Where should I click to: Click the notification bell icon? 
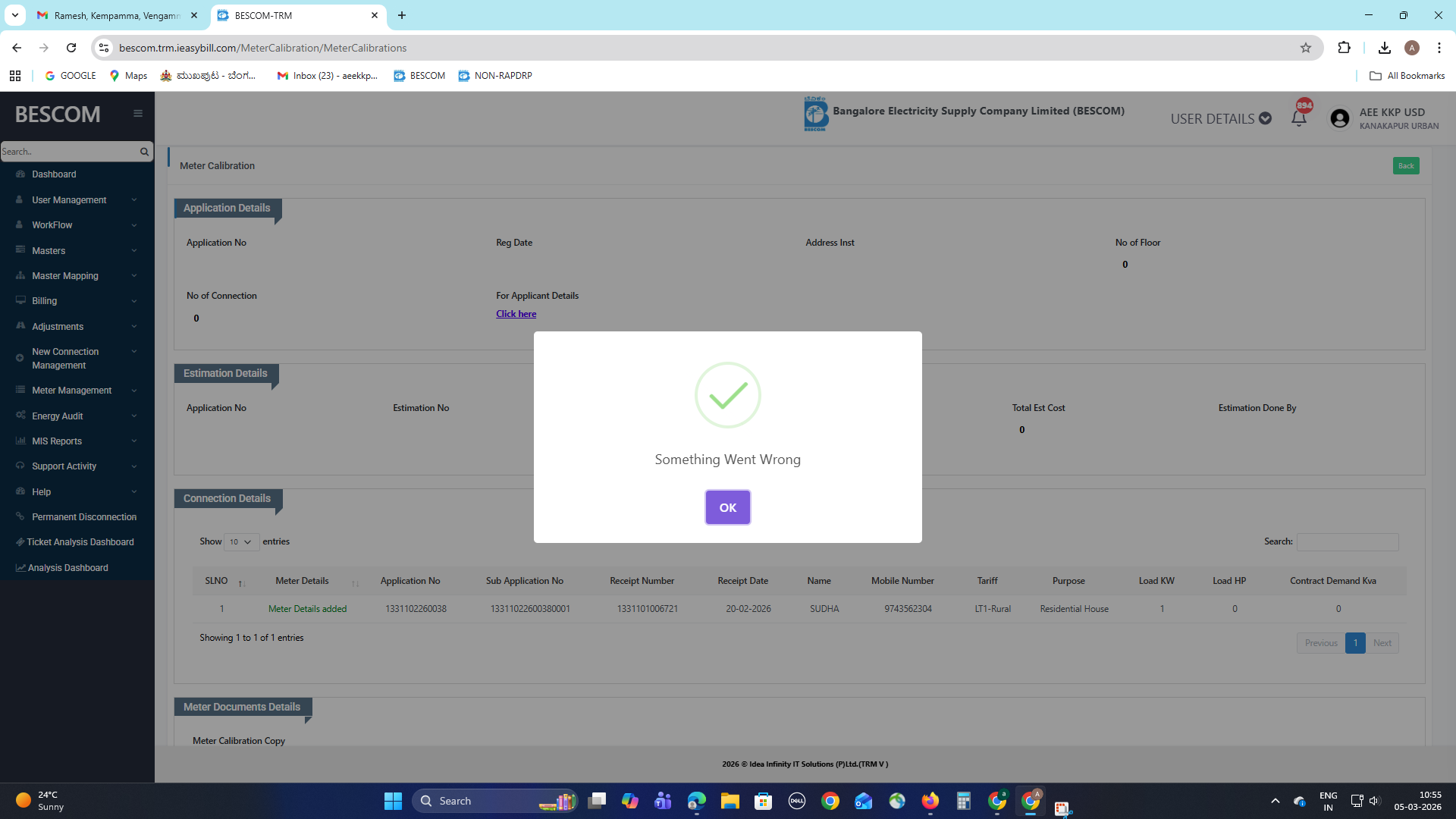click(x=1298, y=118)
